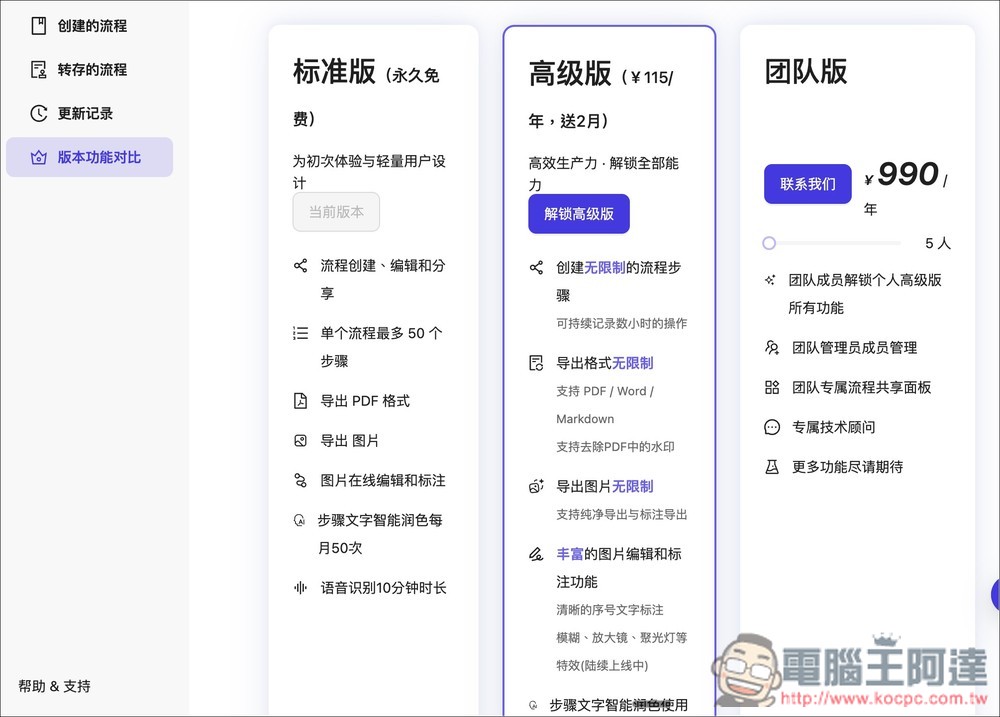Click the member management icon beside 团队管理员成员管理
1000x717 pixels.
point(770,347)
